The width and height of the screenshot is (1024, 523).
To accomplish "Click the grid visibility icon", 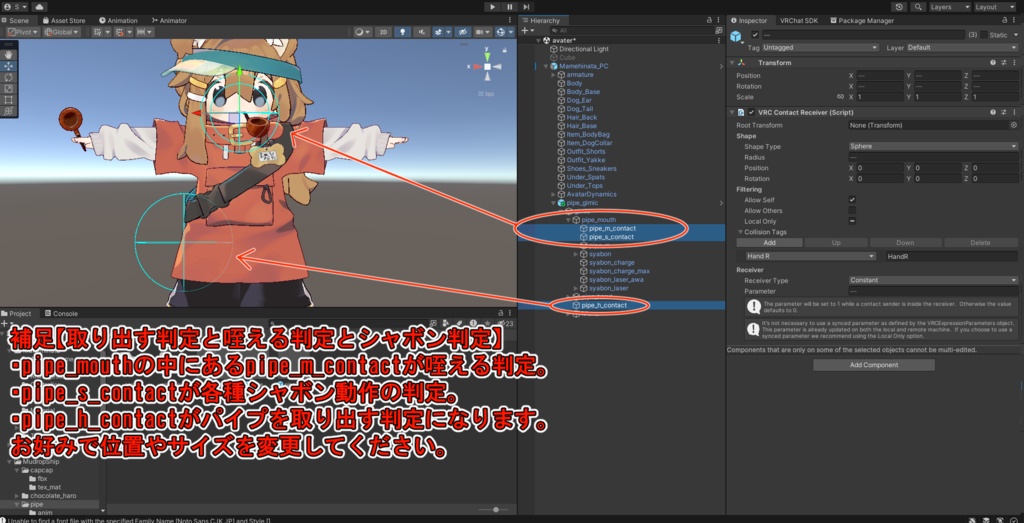I will click(99, 32).
